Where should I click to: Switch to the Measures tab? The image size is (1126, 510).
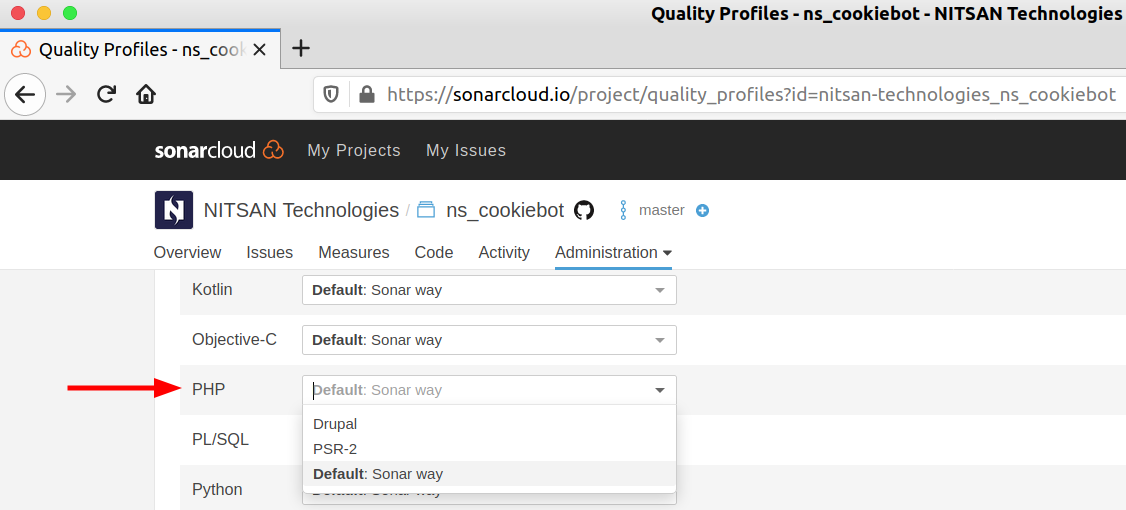point(354,252)
